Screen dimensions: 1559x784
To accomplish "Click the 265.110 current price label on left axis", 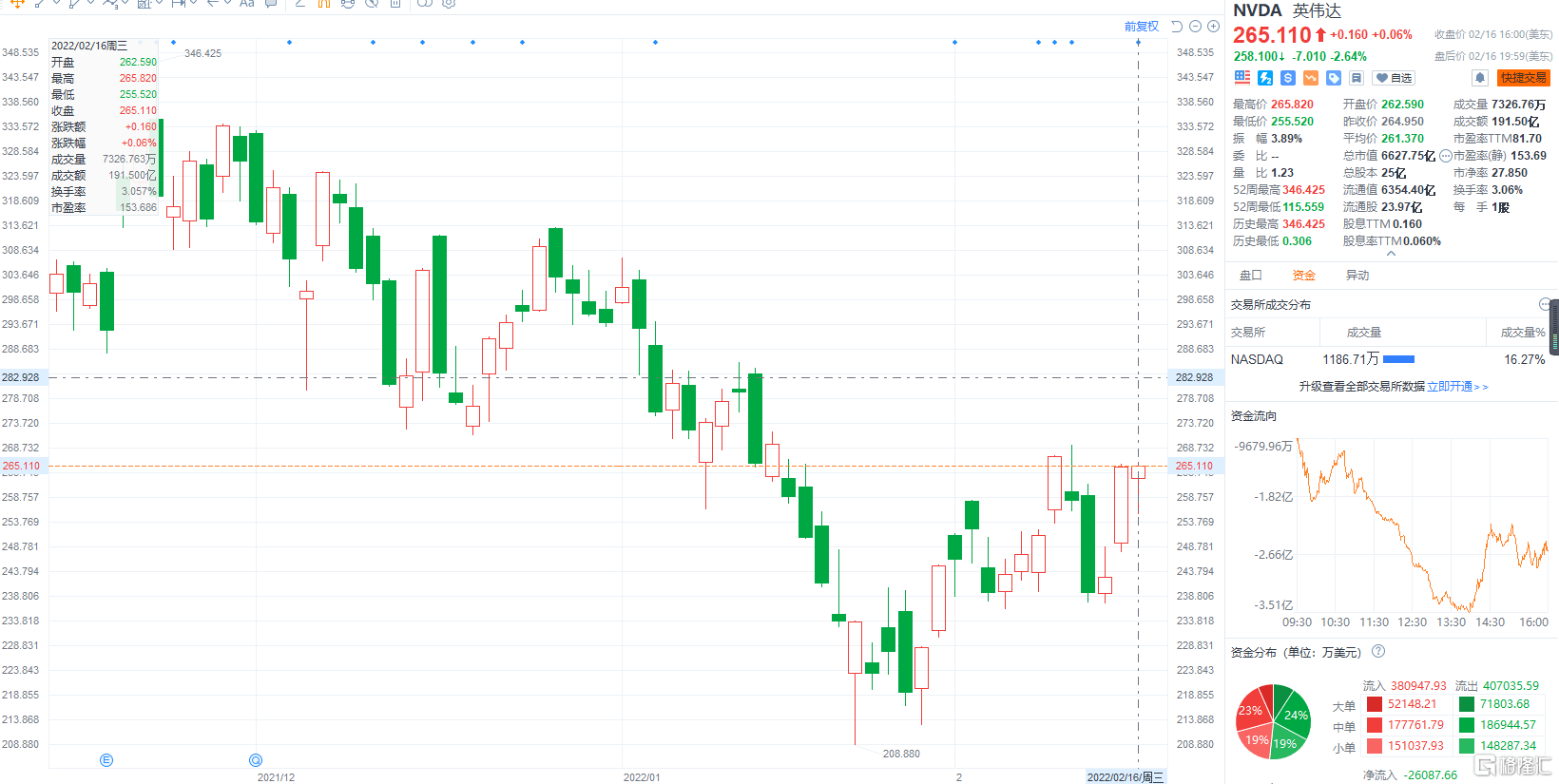I will (x=22, y=467).
